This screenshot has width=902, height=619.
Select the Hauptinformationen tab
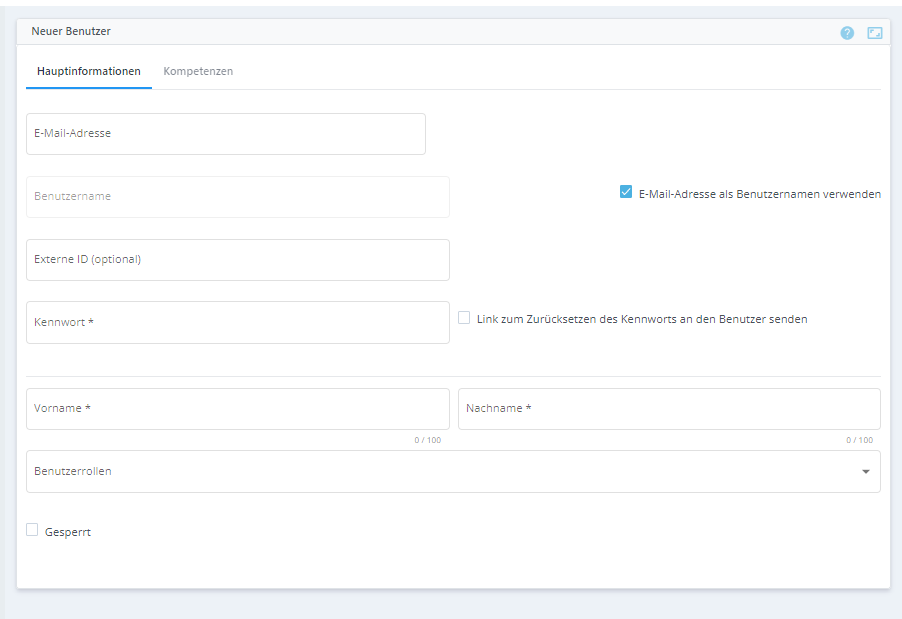(89, 72)
